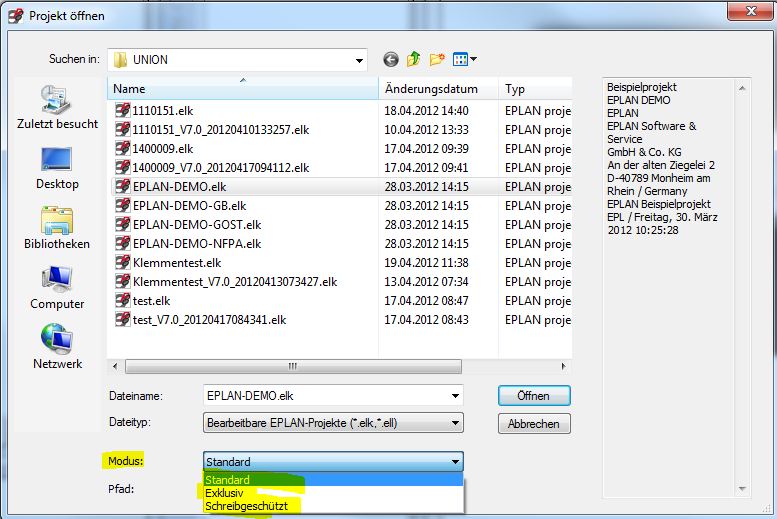Choose Schreibgeschützt mode in the list
The height and width of the screenshot is (519, 777).
pos(333,506)
